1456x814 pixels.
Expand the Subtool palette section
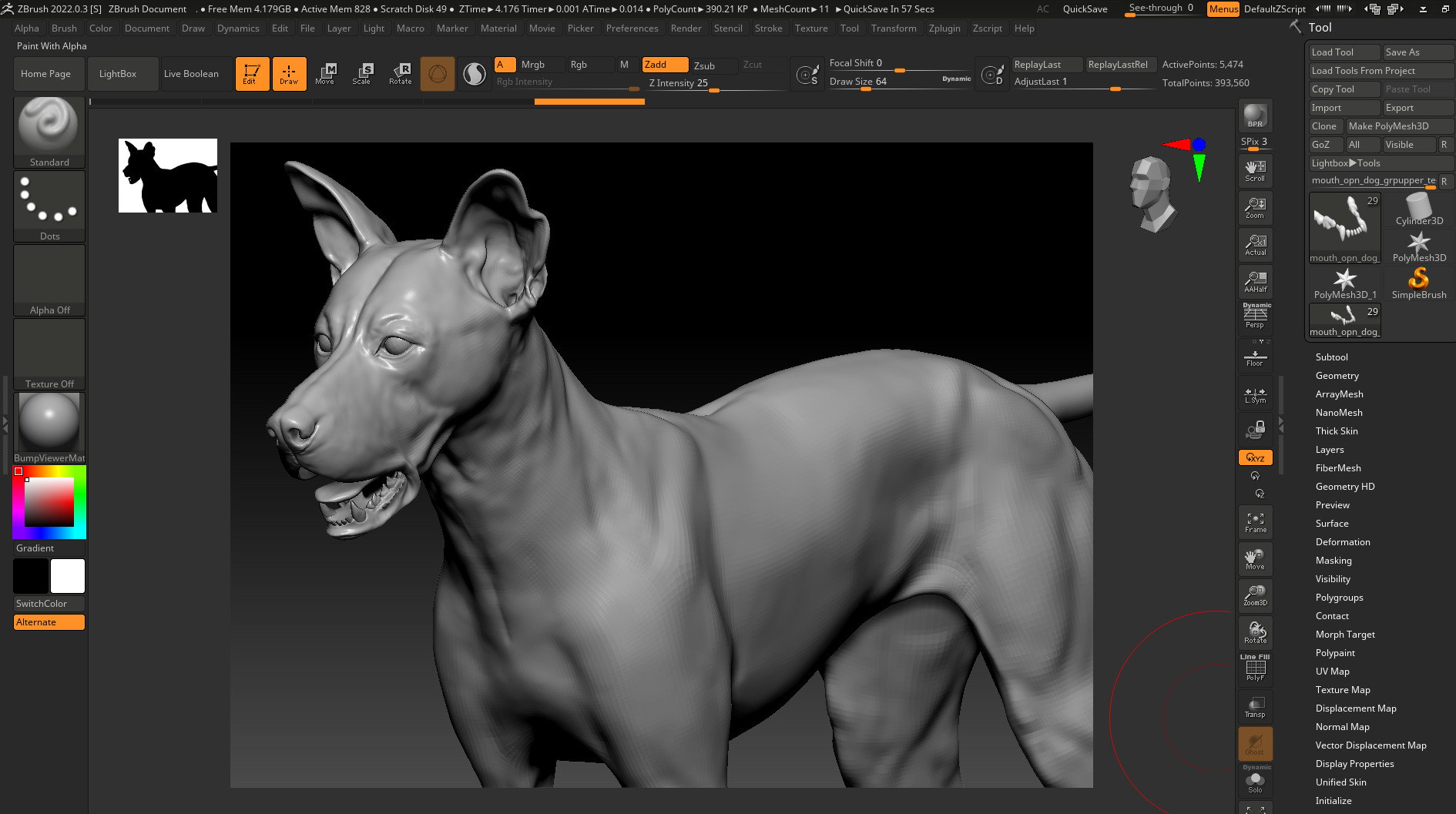click(1331, 357)
